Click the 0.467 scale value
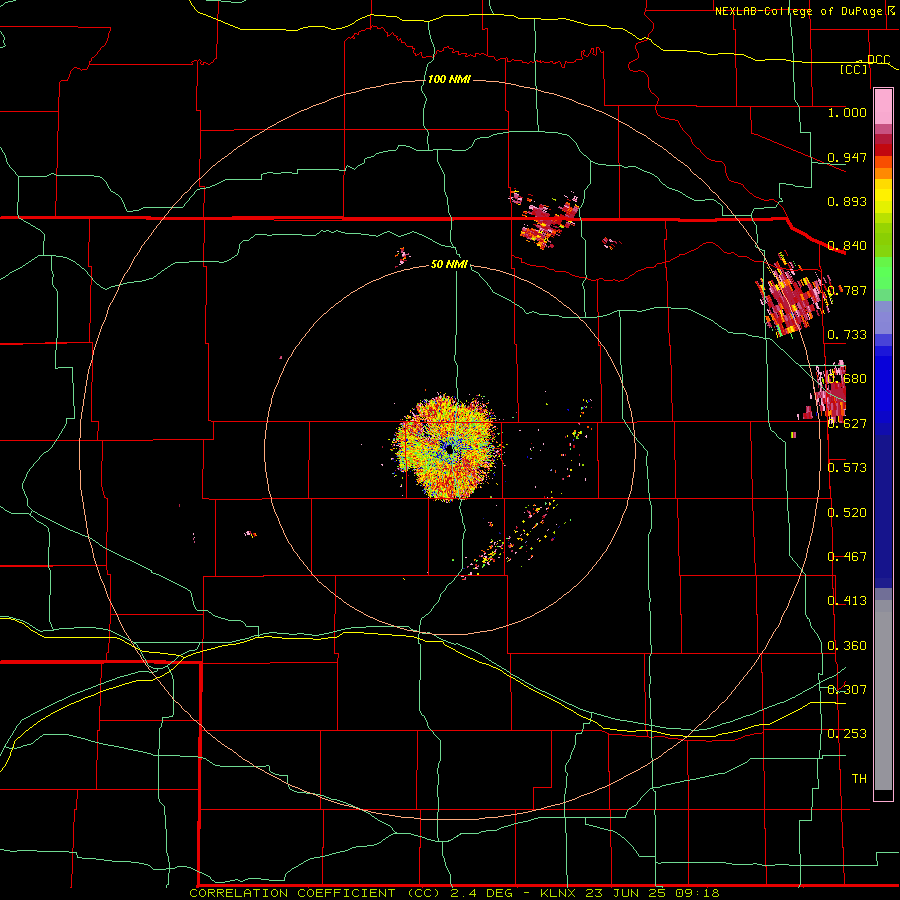The height and width of the screenshot is (900, 900). point(847,557)
